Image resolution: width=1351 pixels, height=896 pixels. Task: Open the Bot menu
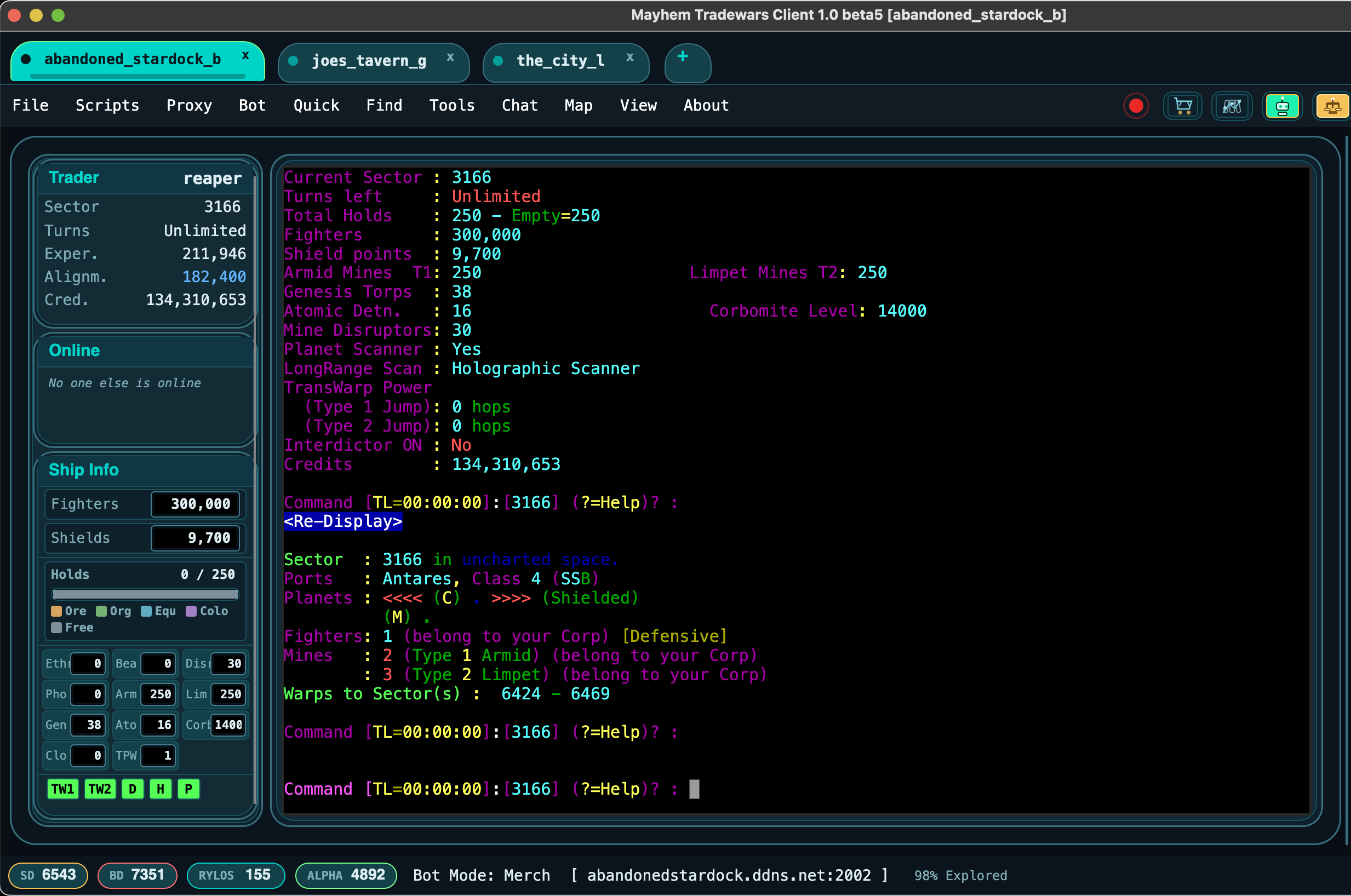tap(252, 105)
